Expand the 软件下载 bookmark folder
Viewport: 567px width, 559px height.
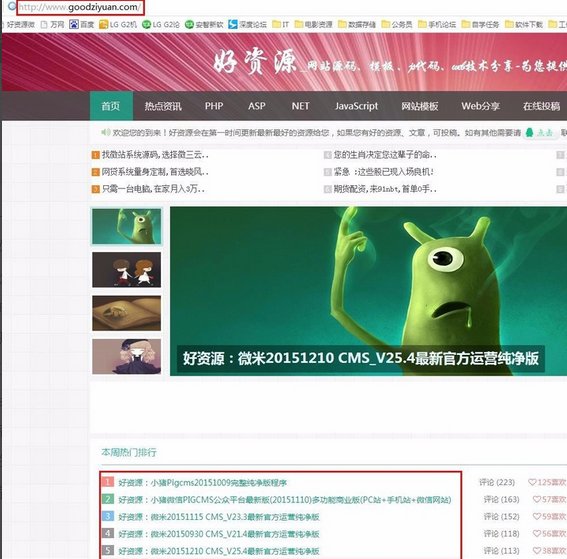[524, 25]
